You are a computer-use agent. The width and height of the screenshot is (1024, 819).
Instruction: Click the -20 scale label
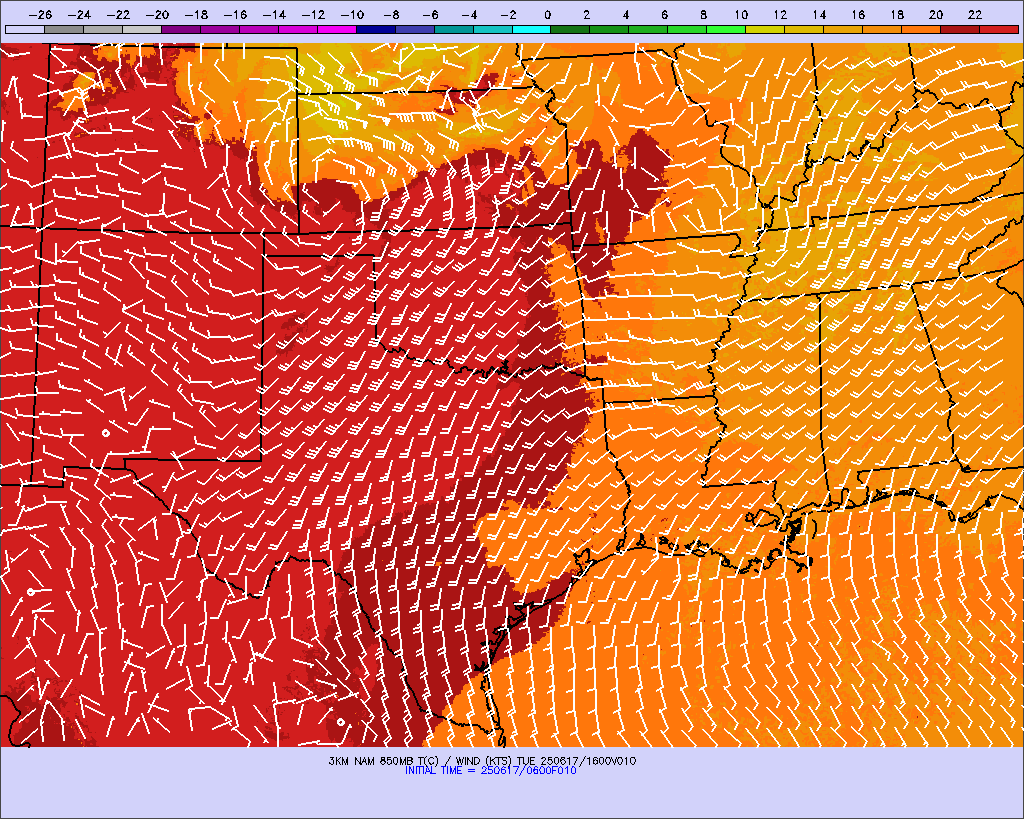click(x=157, y=14)
